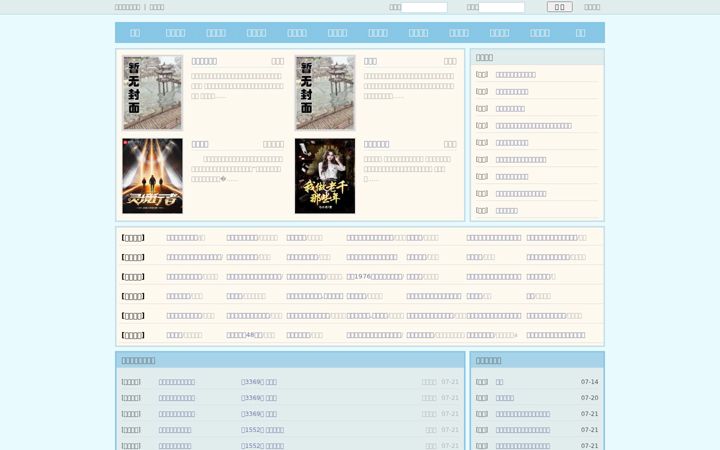Open the 我做老千那些年 book cover thumbnail
This screenshot has height=450, width=720.
coord(325,176)
